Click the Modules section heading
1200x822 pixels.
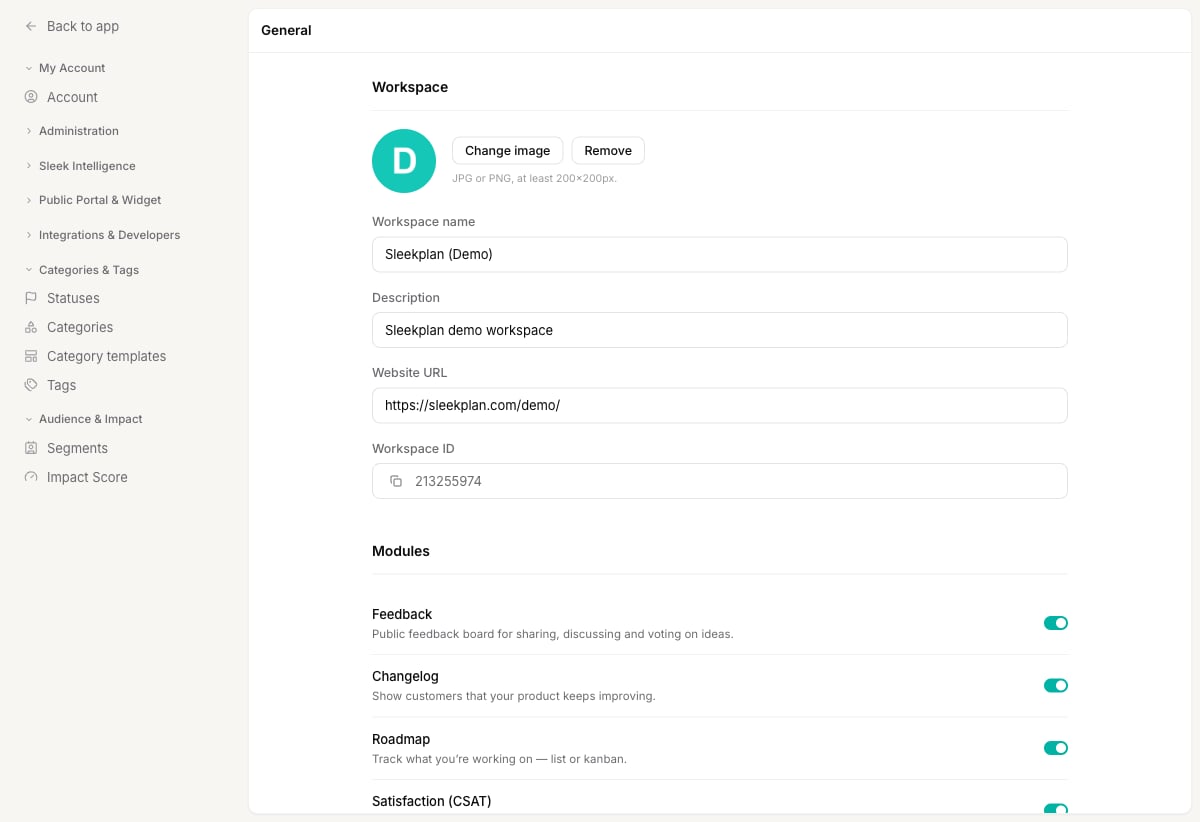tap(401, 551)
